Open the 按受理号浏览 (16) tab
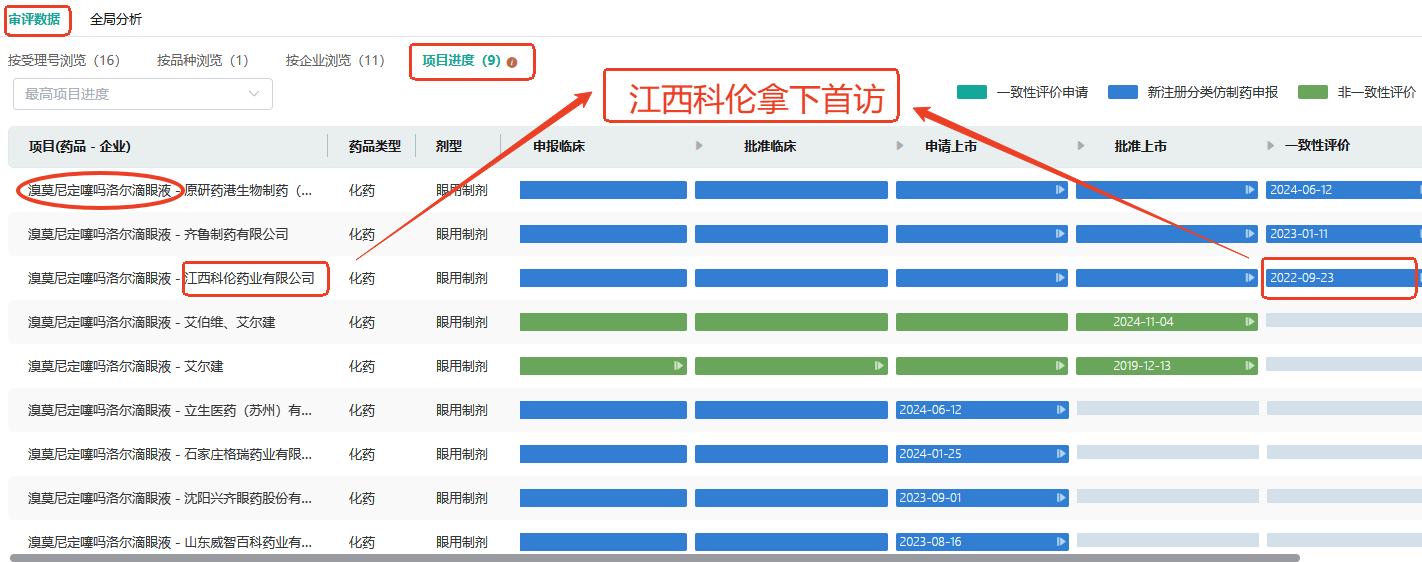1422x562 pixels. point(64,60)
